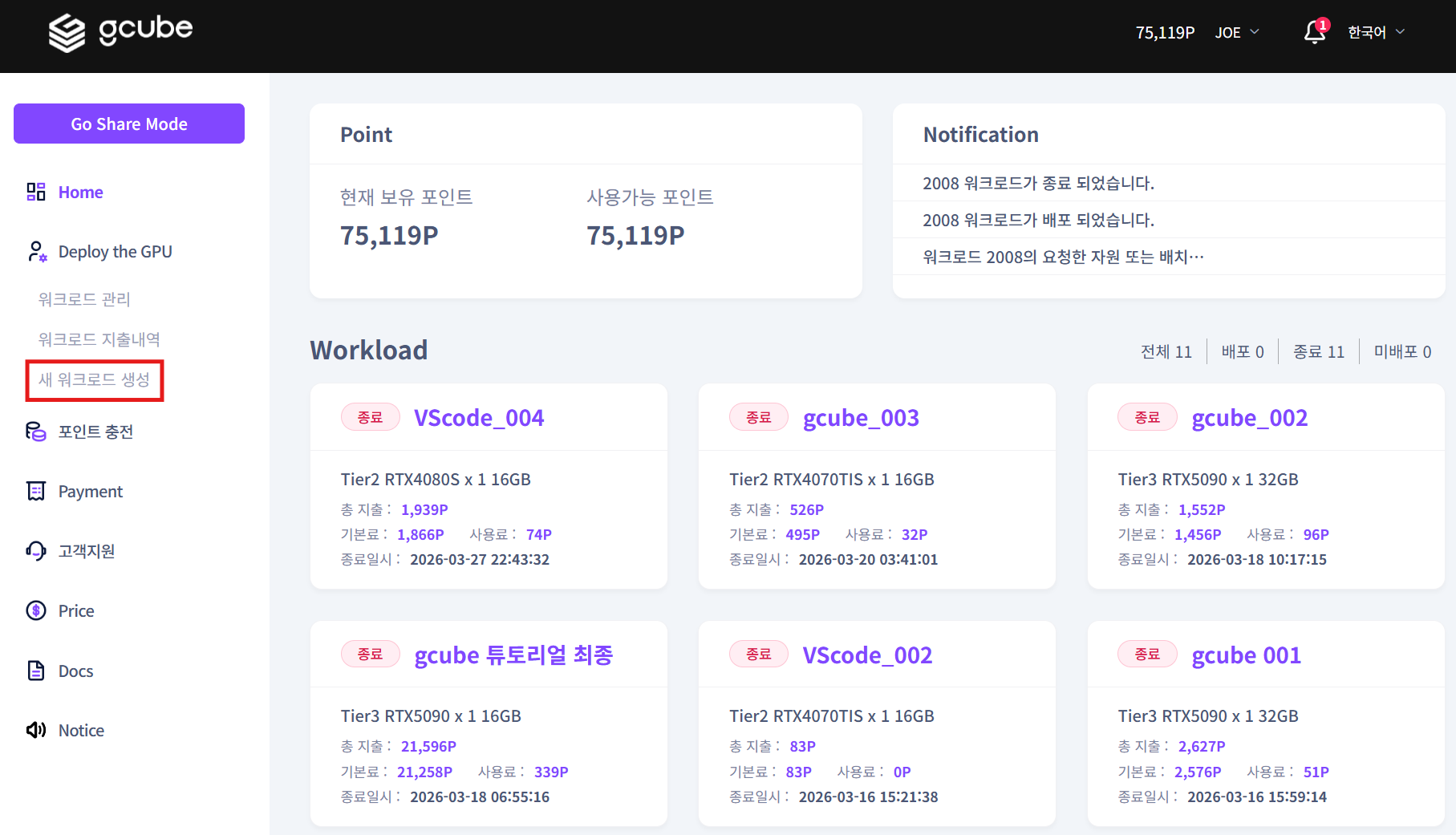The height and width of the screenshot is (835, 1456).
Task: Expand the Deploy the GPU submenu
Action: pos(115,251)
